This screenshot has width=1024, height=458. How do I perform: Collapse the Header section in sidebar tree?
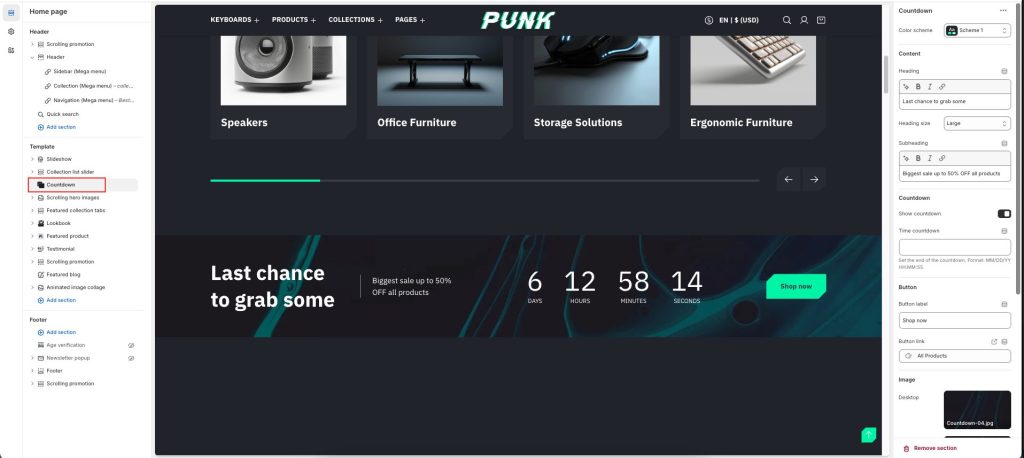click(32, 57)
